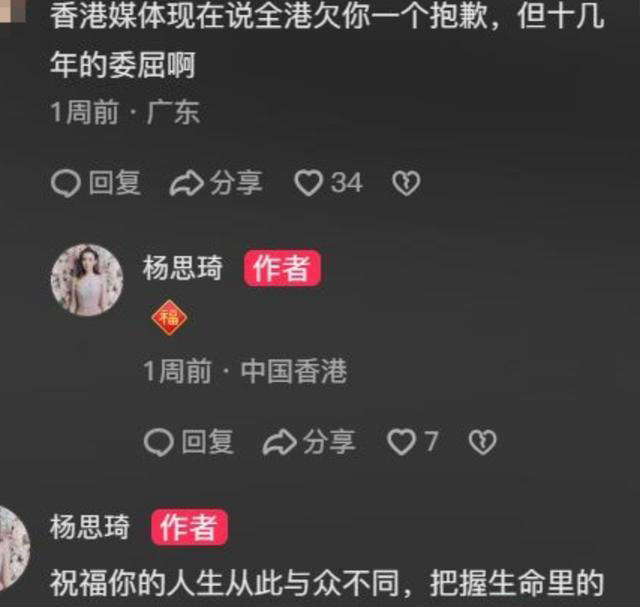Like 杨思琦's reply with 7 likes

point(401,442)
